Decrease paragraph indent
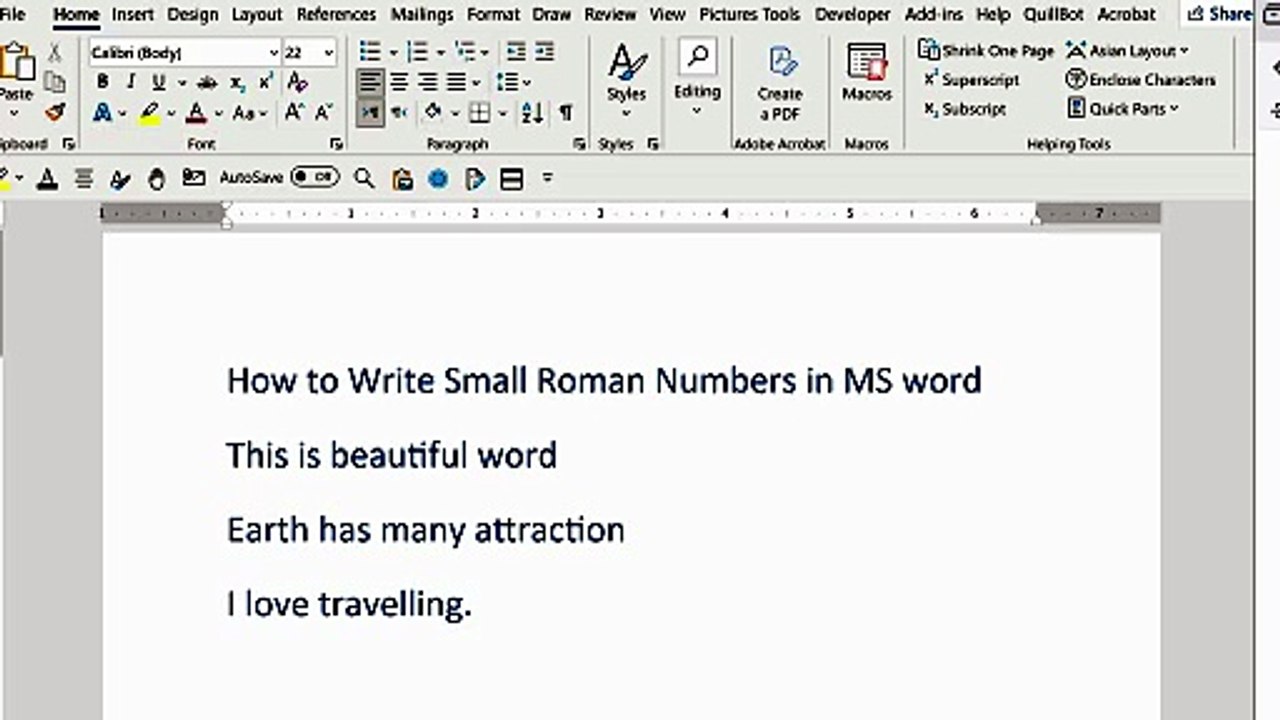The image size is (1280, 720). (516, 52)
